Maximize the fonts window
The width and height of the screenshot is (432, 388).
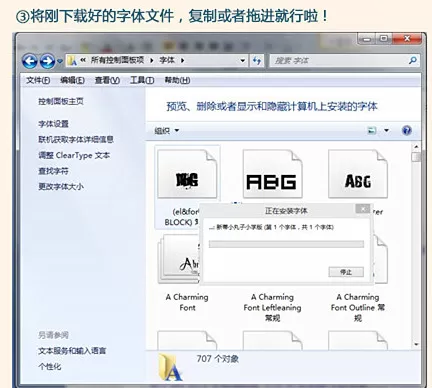click(384, 39)
